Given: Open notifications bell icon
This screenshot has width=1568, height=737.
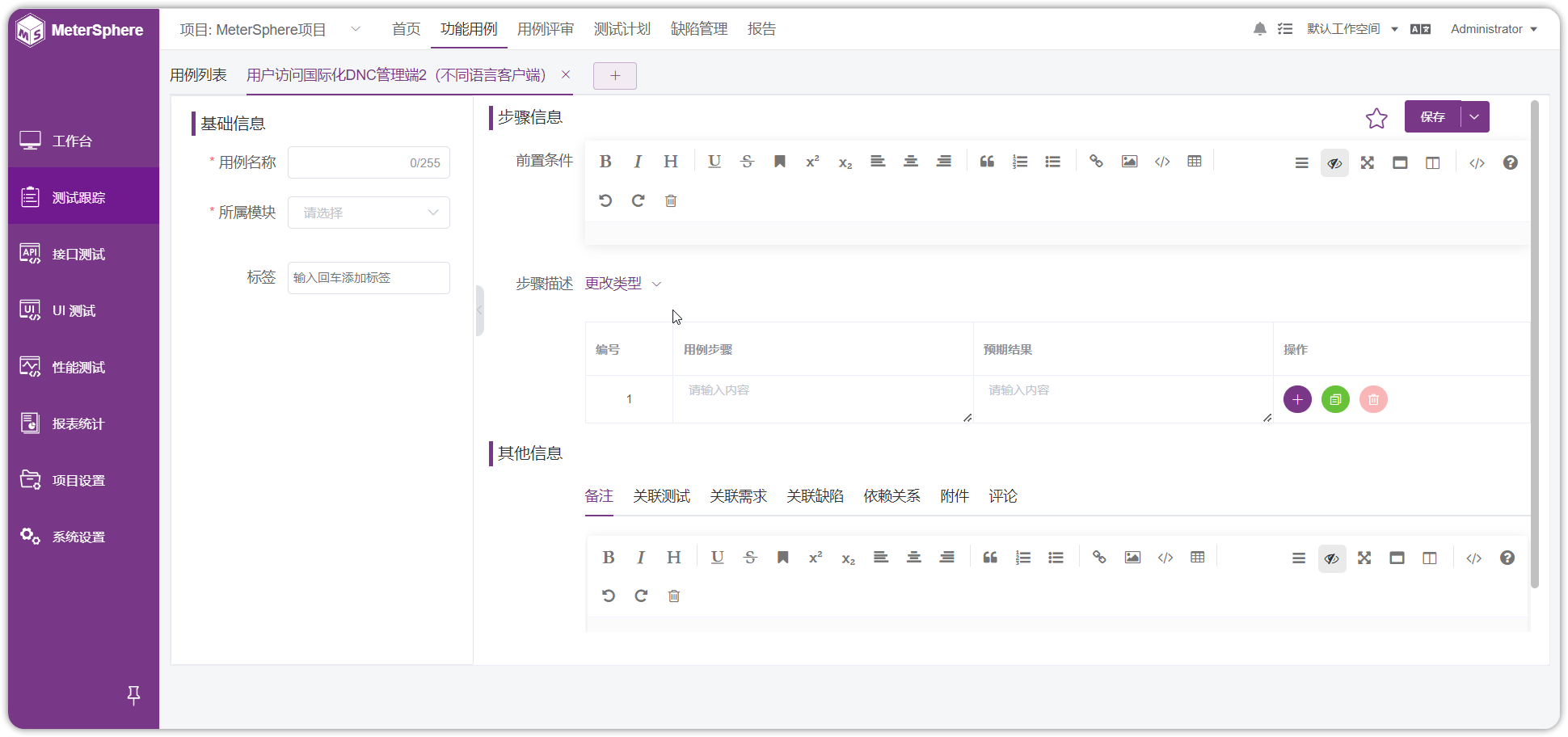Looking at the screenshot, I should [1259, 29].
